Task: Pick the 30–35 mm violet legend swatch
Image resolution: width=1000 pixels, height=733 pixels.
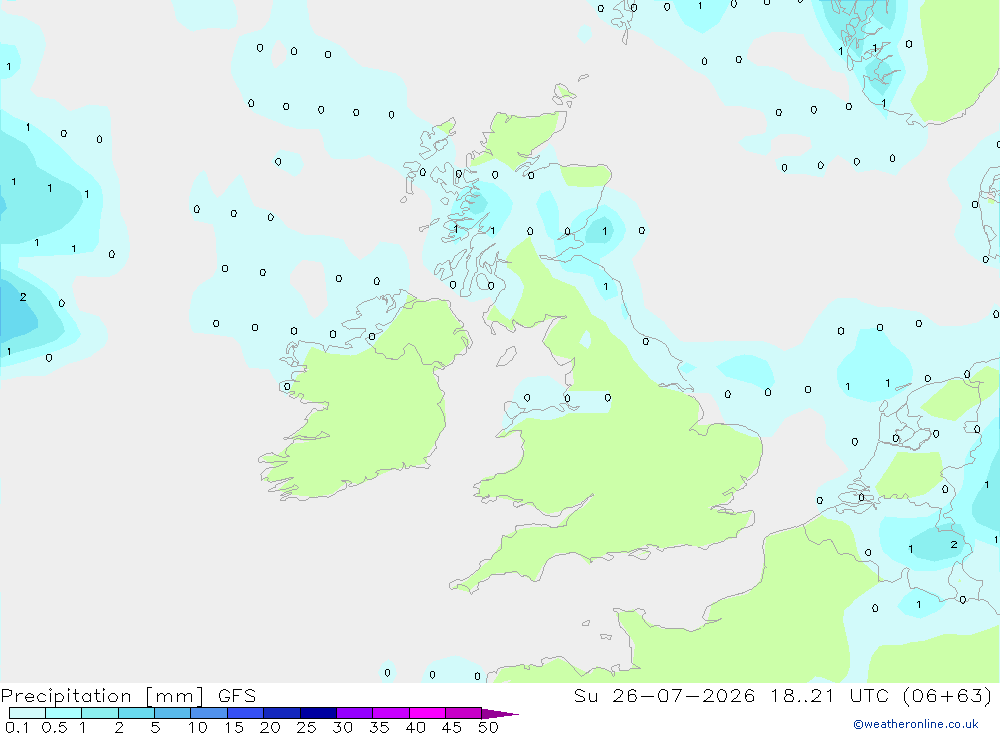Action: tap(354, 713)
